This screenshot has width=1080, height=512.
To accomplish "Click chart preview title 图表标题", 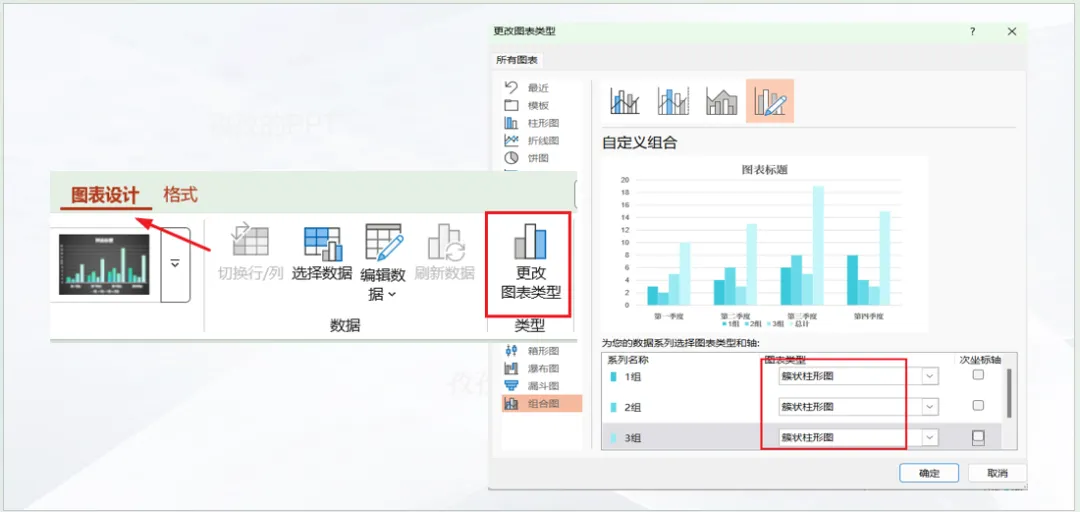I will [764, 170].
